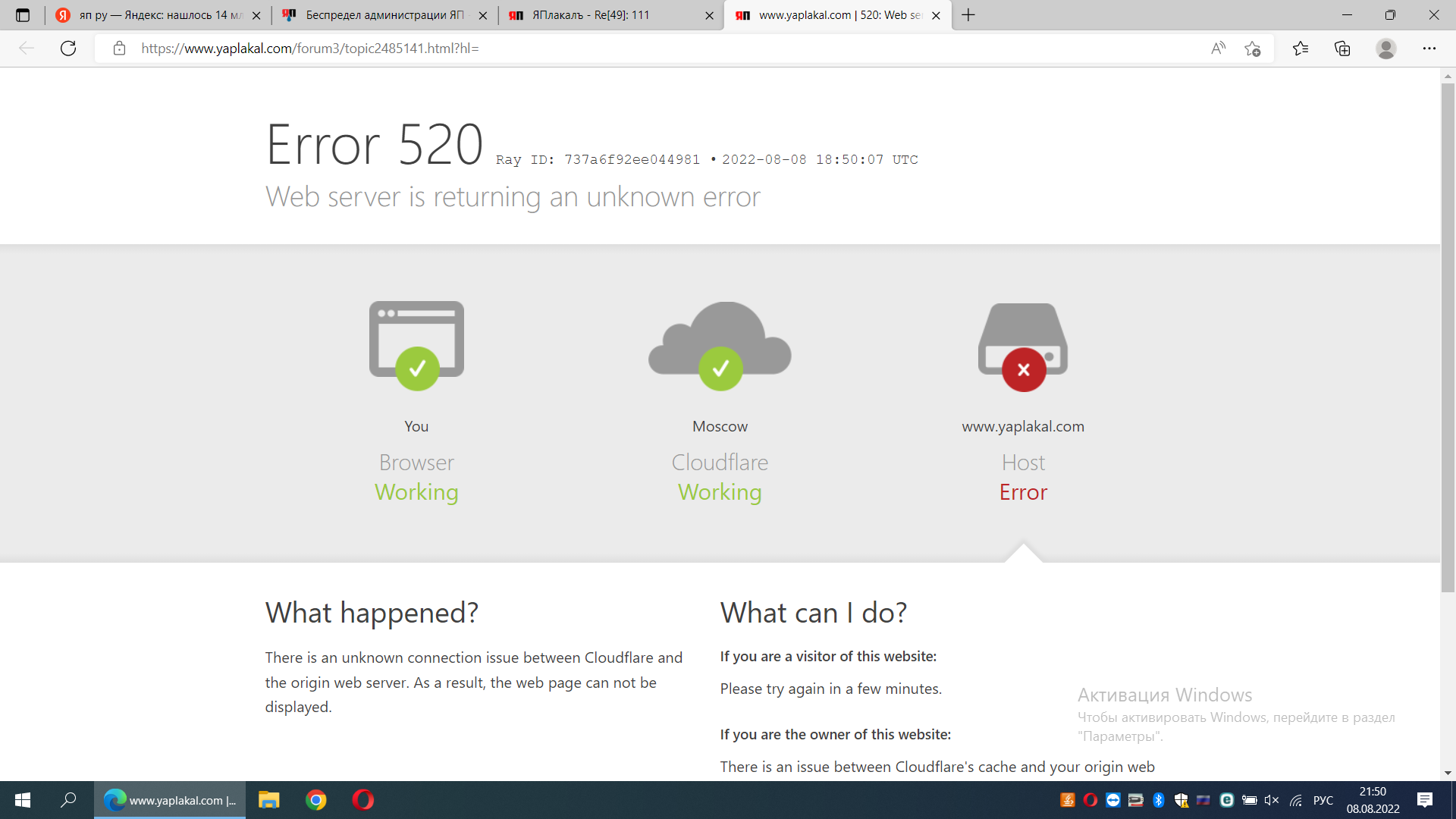The height and width of the screenshot is (819, 1456).
Task: Switch input language РУС indicator
Action: (1323, 800)
